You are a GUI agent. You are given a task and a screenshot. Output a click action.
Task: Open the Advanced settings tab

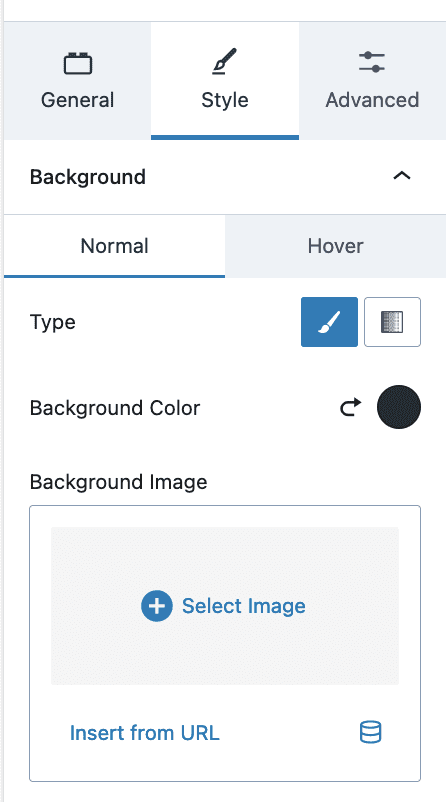click(372, 81)
